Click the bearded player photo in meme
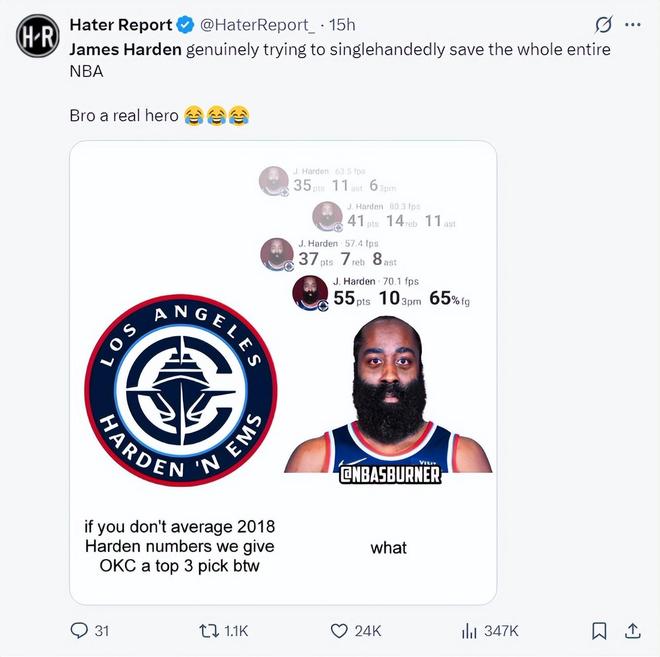Image resolution: width=660 pixels, height=657 pixels. coord(388,394)
